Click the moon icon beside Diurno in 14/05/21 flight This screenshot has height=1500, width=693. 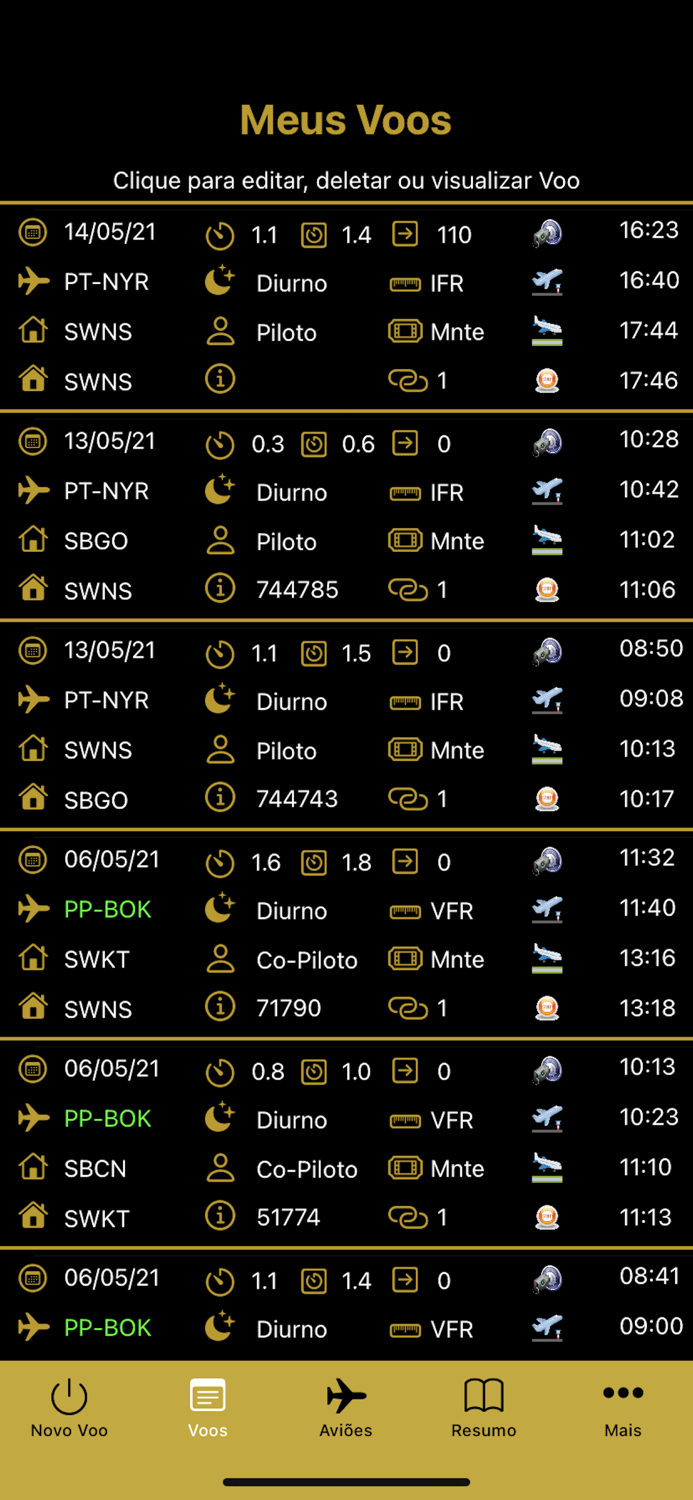point(219,282)
